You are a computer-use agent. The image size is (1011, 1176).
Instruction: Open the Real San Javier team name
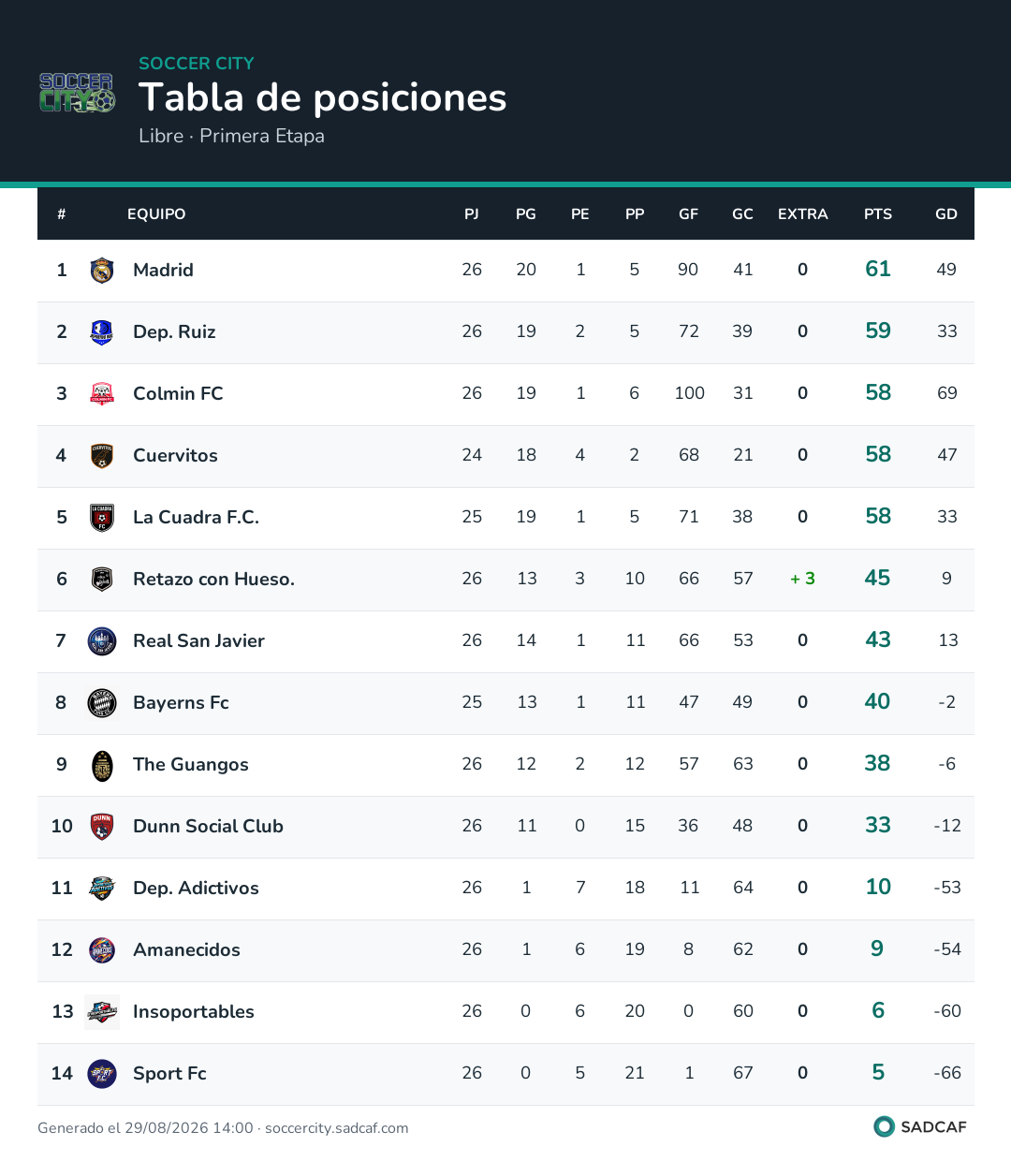(x=198, y=641)
